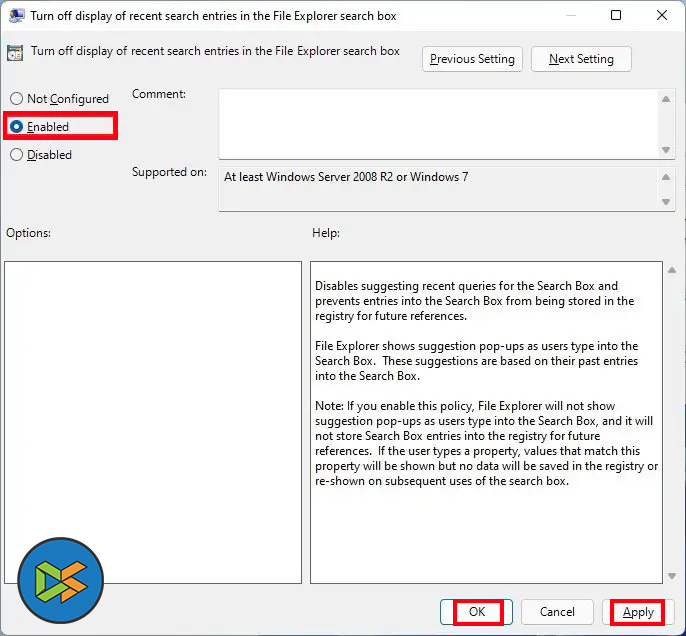The width and height of the screenshot is (686, 636).
Task: Click the 'At least Windows Server 2008 R2' text
Action: (346, 177)
